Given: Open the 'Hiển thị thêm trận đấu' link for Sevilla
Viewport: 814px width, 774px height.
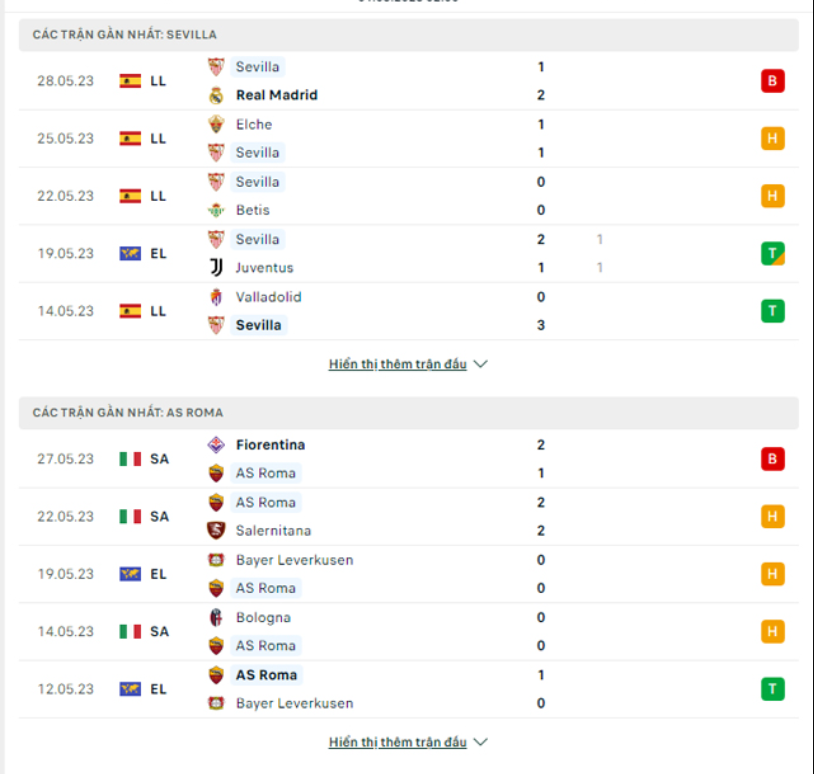Looking at the screenshot, I should point(400,364).
